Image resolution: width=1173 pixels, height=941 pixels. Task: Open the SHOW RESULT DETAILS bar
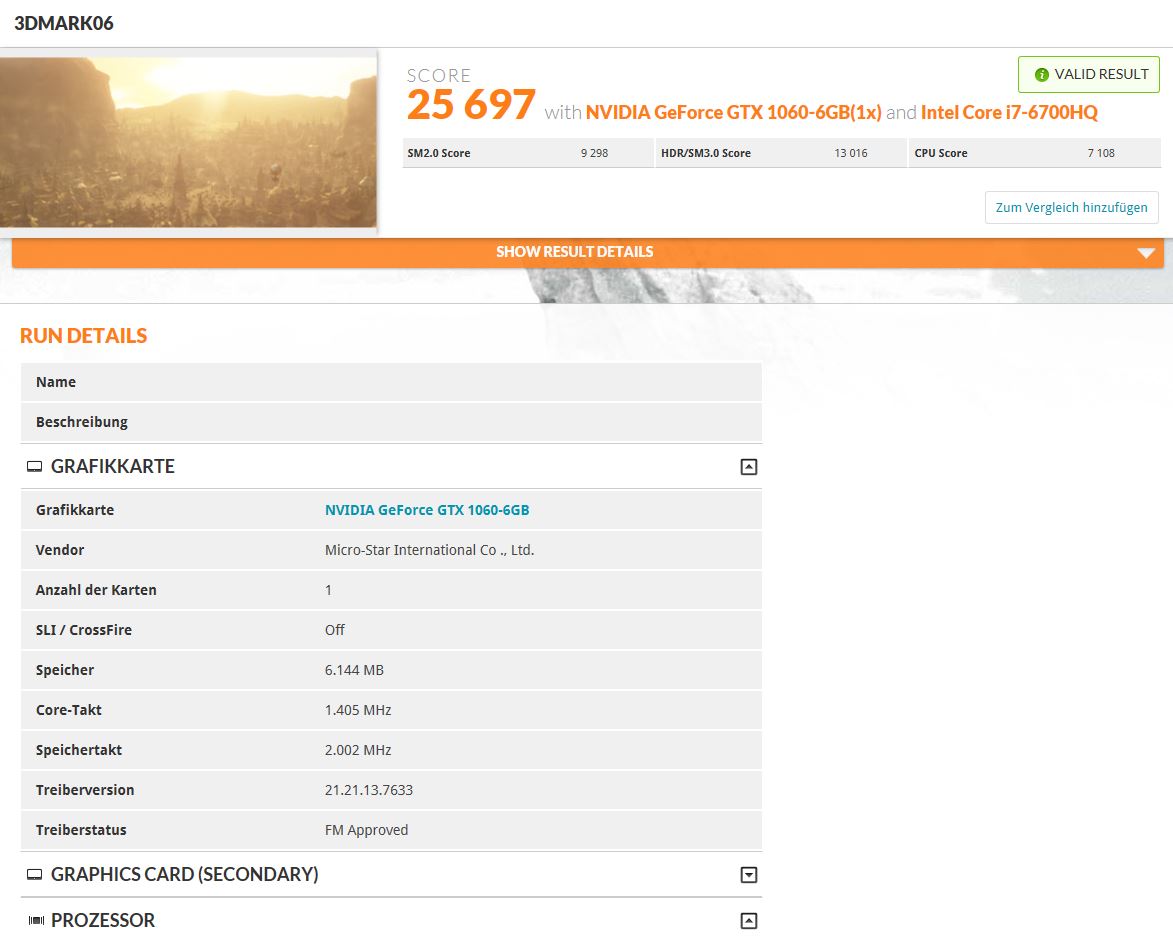[588, 252]
